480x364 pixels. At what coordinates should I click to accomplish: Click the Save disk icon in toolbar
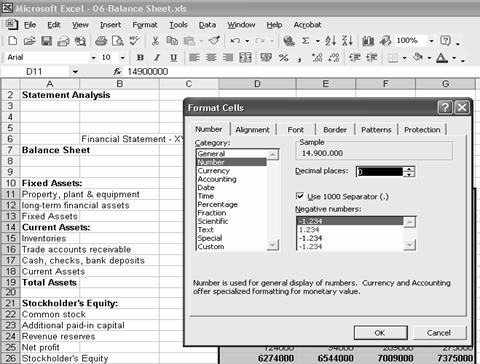tap(46, 41)
